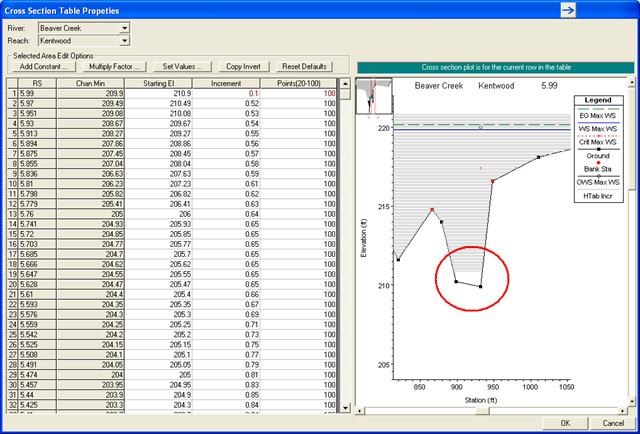Select RS cell 5.951

(x=37, y=114)
